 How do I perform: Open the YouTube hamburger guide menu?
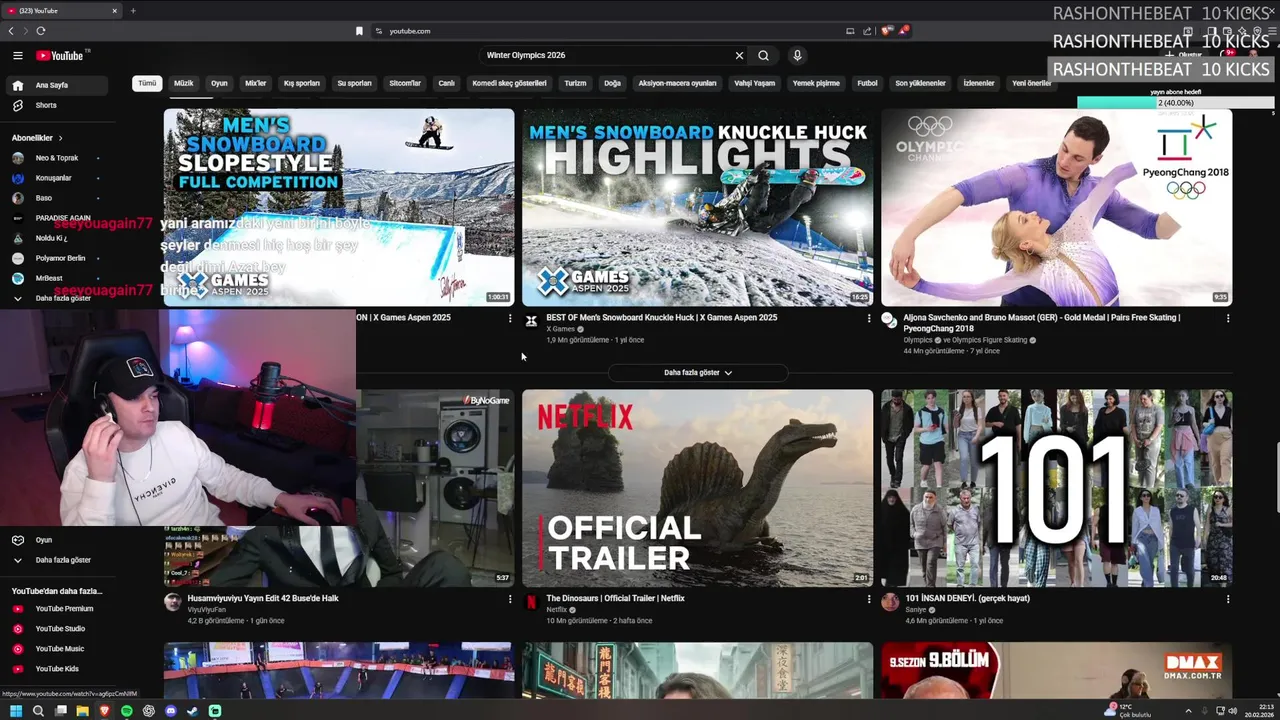[x=17, y=56]
